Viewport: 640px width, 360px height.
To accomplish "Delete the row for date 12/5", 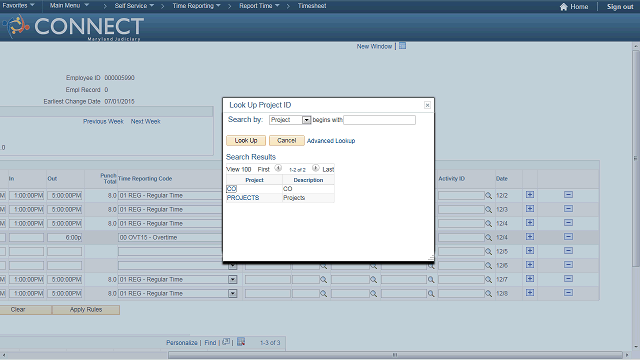I will (x=568, y=251).
